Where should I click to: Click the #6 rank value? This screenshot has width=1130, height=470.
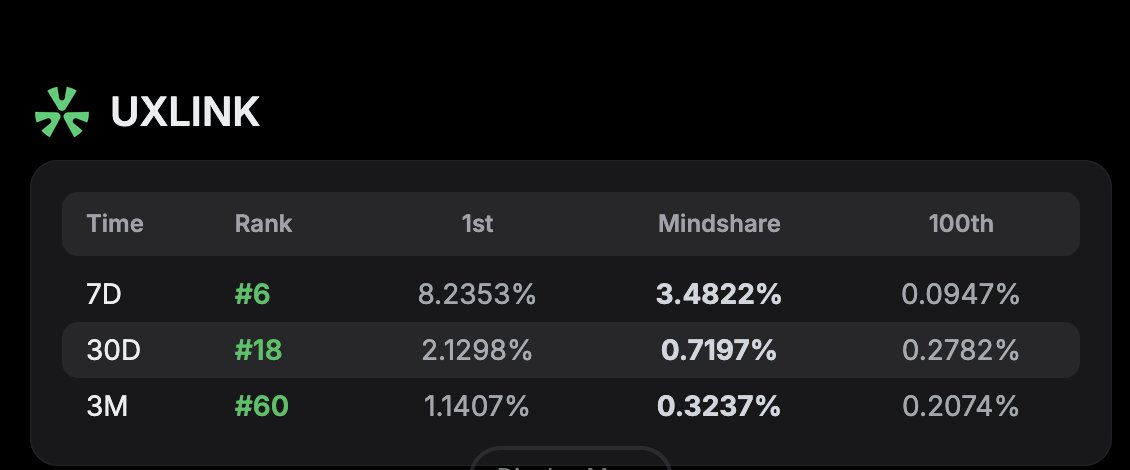[252, 294]
